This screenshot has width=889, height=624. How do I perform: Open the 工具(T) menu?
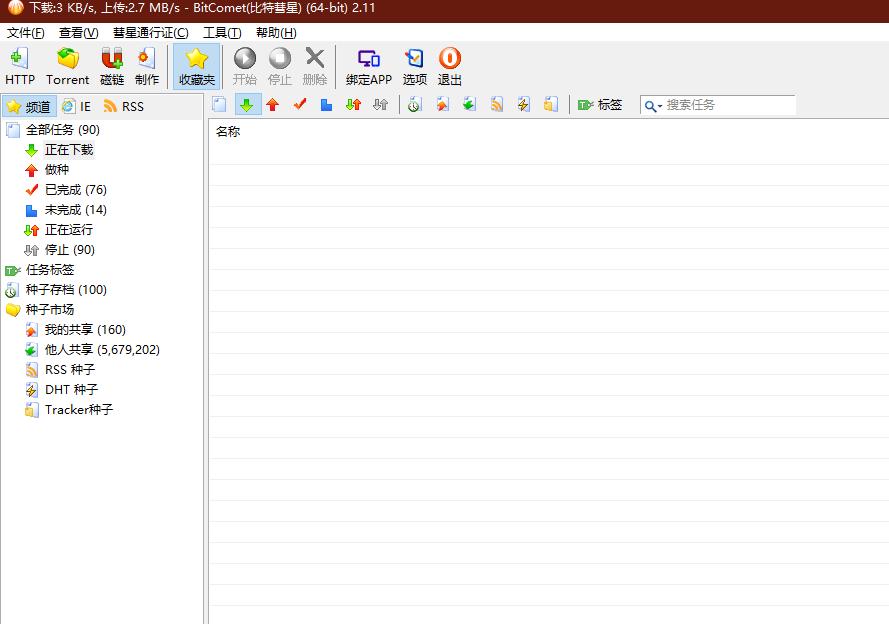click(x=222, y=33)
